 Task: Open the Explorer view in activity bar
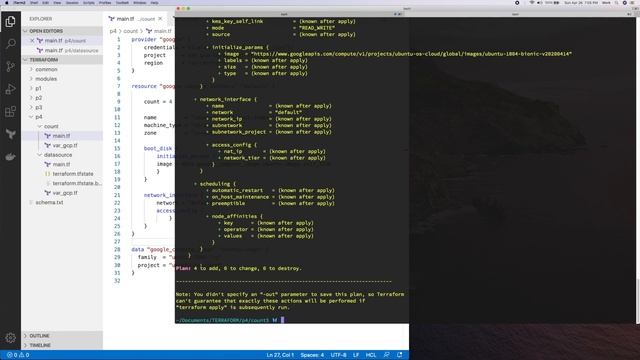(x=11, y=21)
